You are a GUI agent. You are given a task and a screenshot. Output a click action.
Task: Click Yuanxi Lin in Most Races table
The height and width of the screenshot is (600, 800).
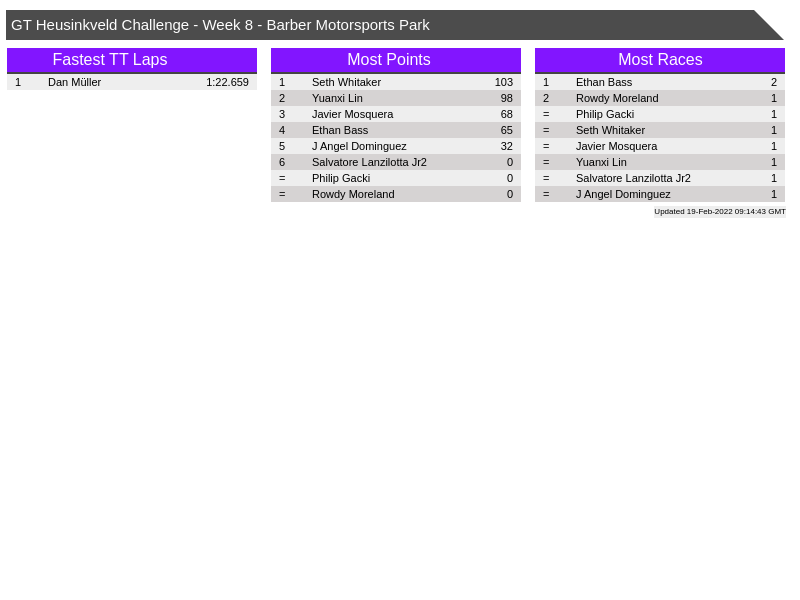tap(601, 162)
